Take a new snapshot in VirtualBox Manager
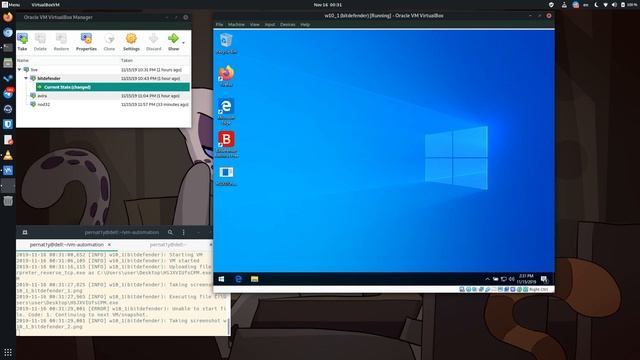The image size is (640, 360). 22,42
